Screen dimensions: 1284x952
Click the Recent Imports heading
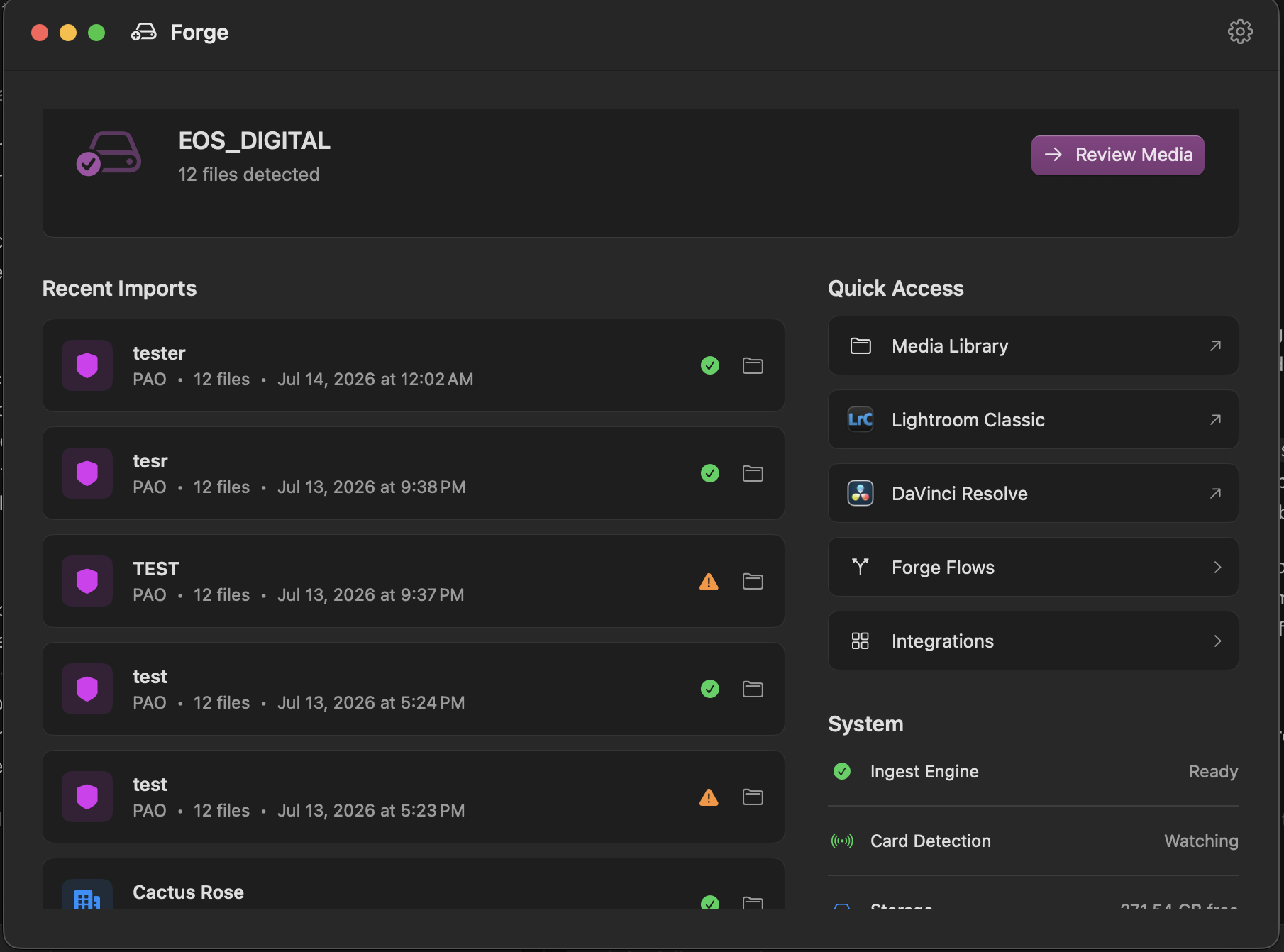pos(119,288)
